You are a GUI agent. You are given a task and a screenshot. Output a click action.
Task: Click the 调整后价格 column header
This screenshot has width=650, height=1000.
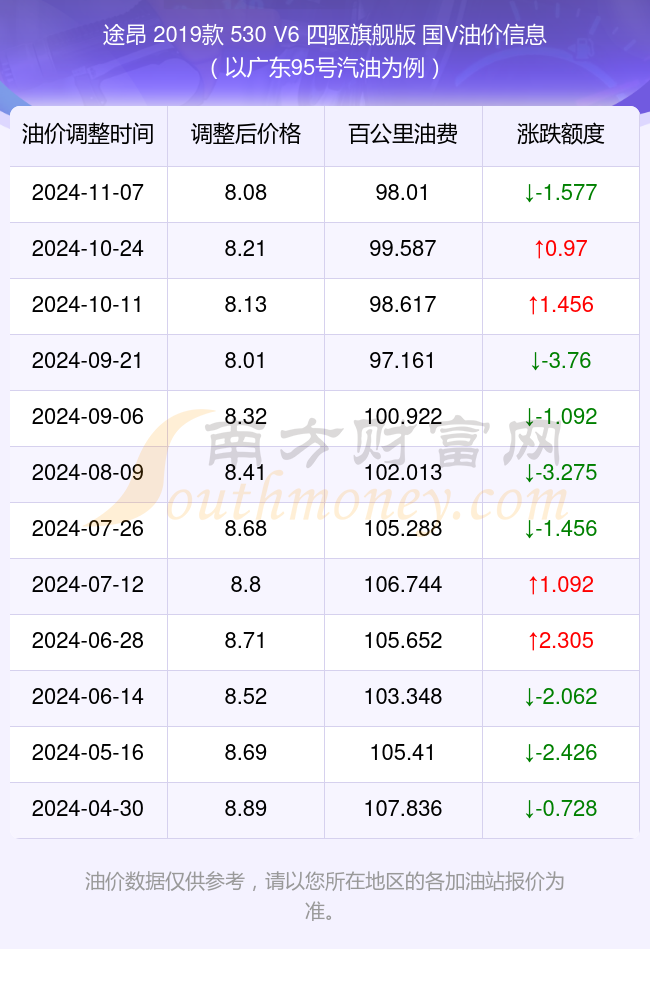point(246,135)
